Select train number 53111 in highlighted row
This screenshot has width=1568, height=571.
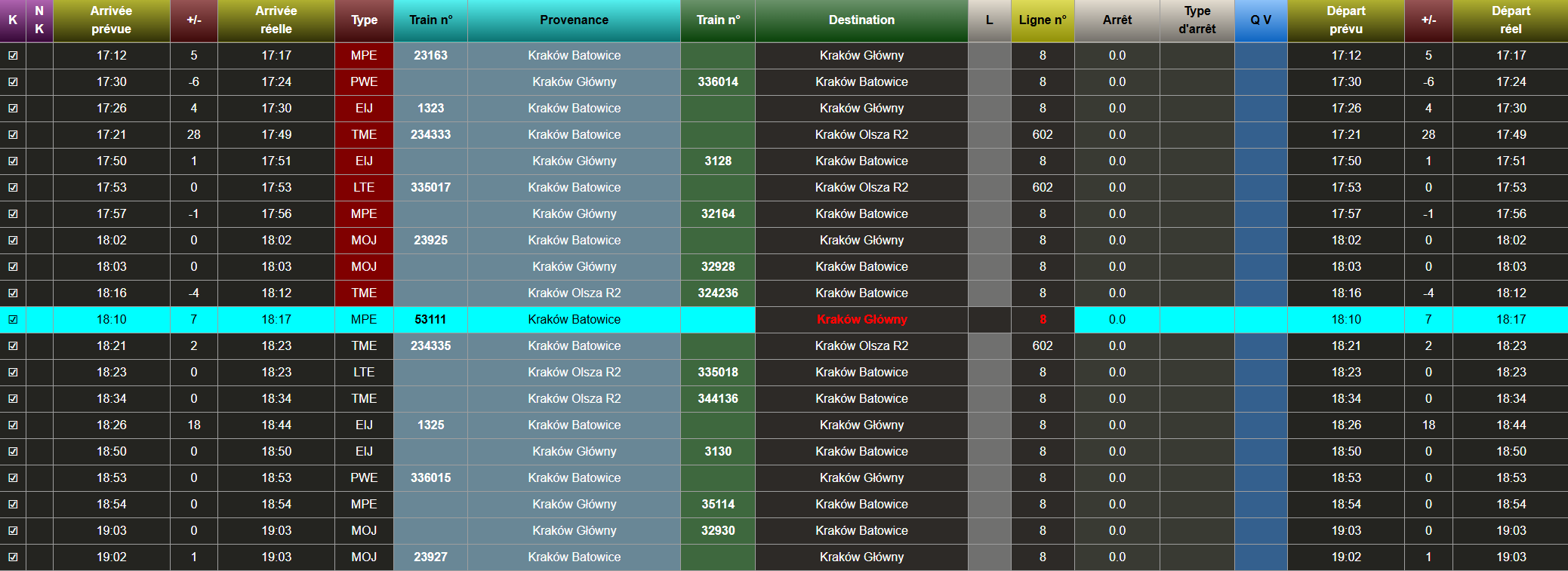430,319
